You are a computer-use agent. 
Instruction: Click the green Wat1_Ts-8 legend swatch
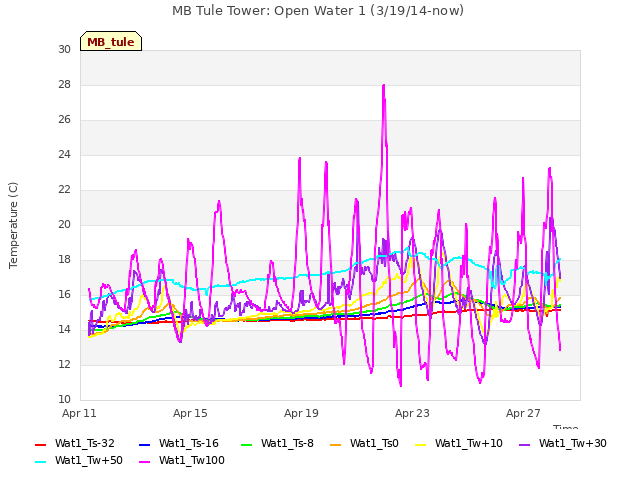247,444
